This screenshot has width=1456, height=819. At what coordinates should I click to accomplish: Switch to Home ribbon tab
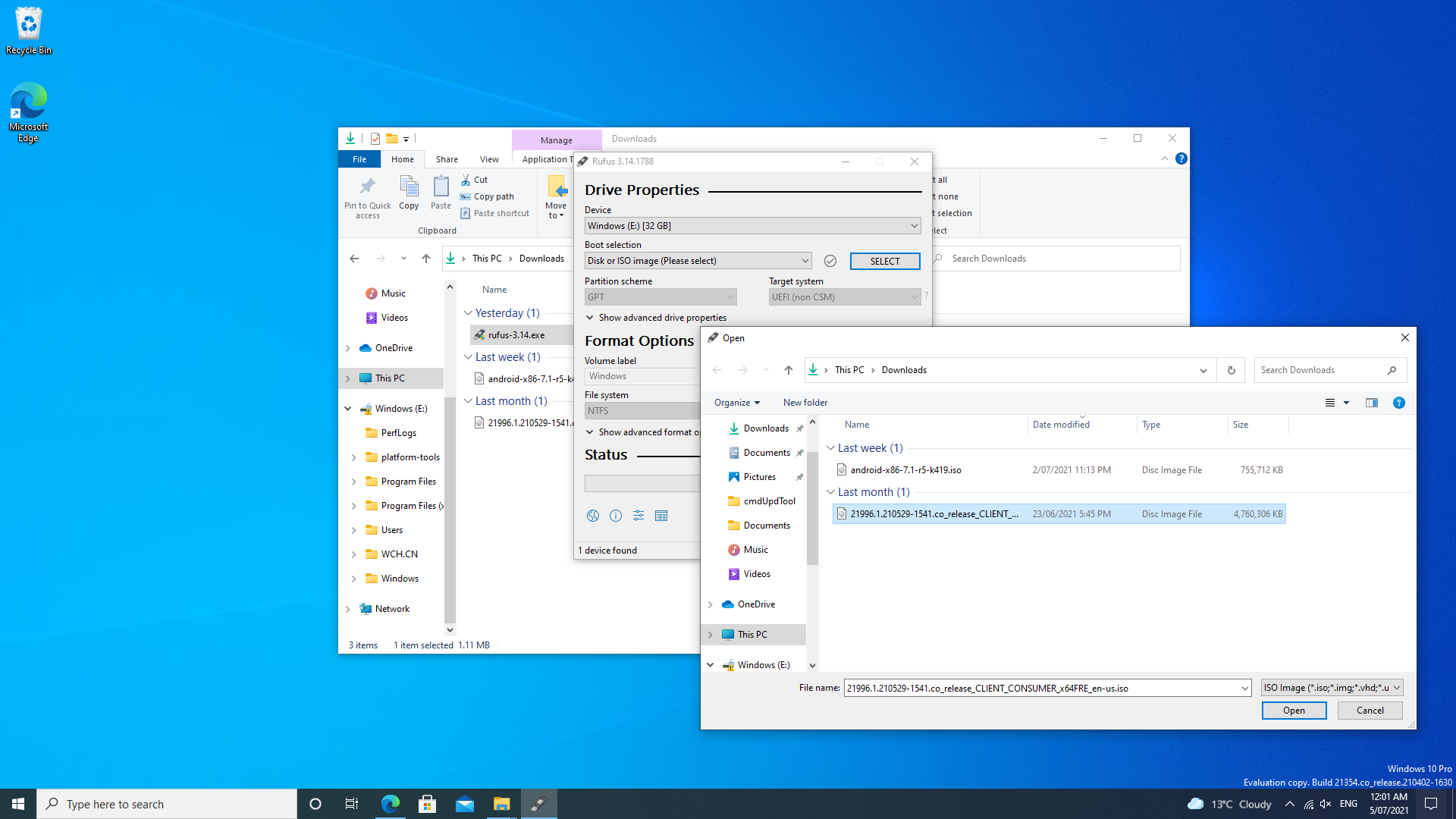pos(403,159)
